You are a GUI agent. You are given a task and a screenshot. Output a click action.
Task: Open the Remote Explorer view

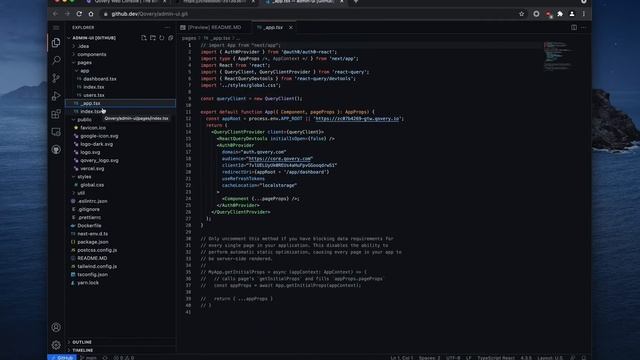tap(56, 132)
